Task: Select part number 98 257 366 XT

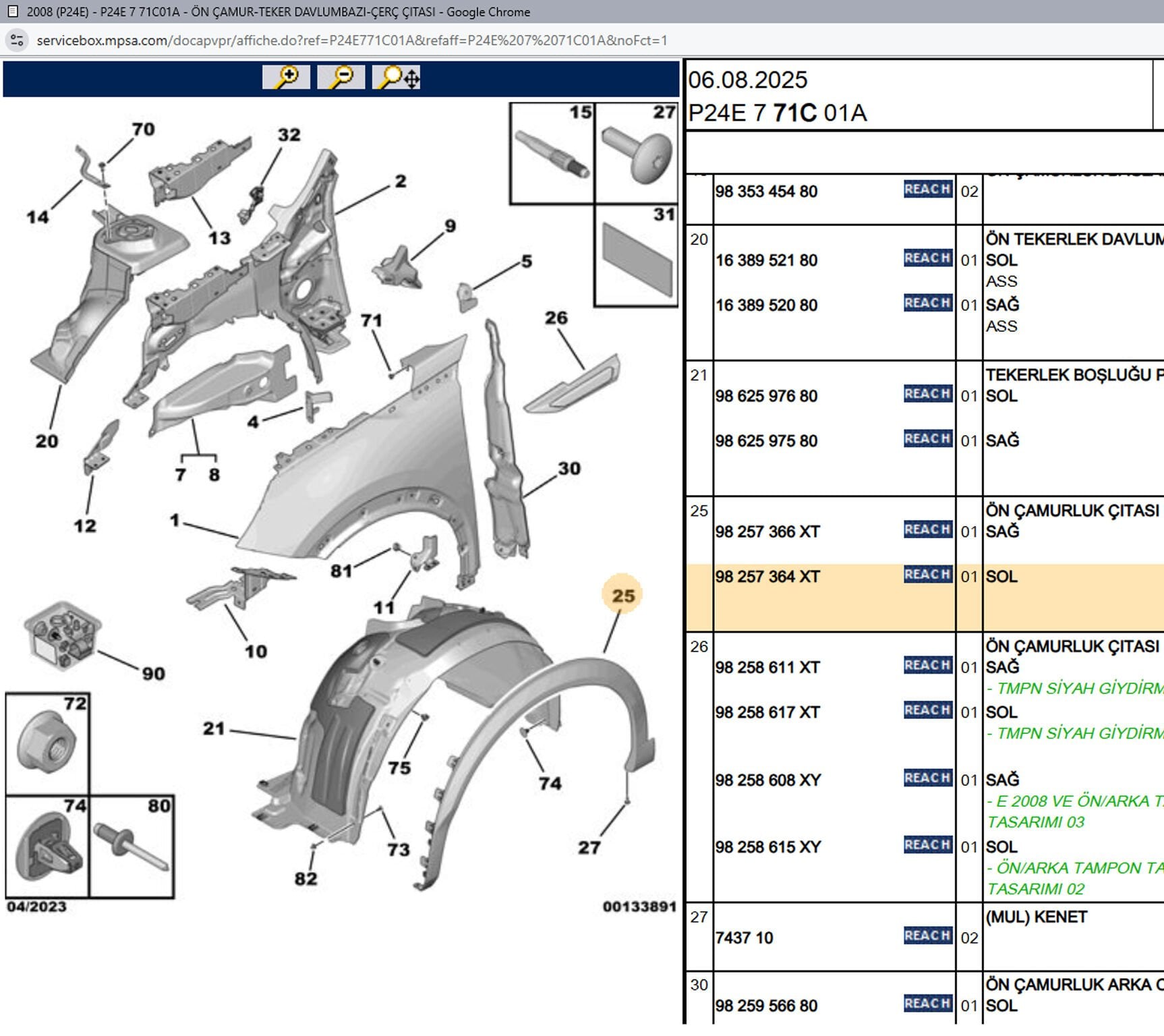Action: pos(767,532)
